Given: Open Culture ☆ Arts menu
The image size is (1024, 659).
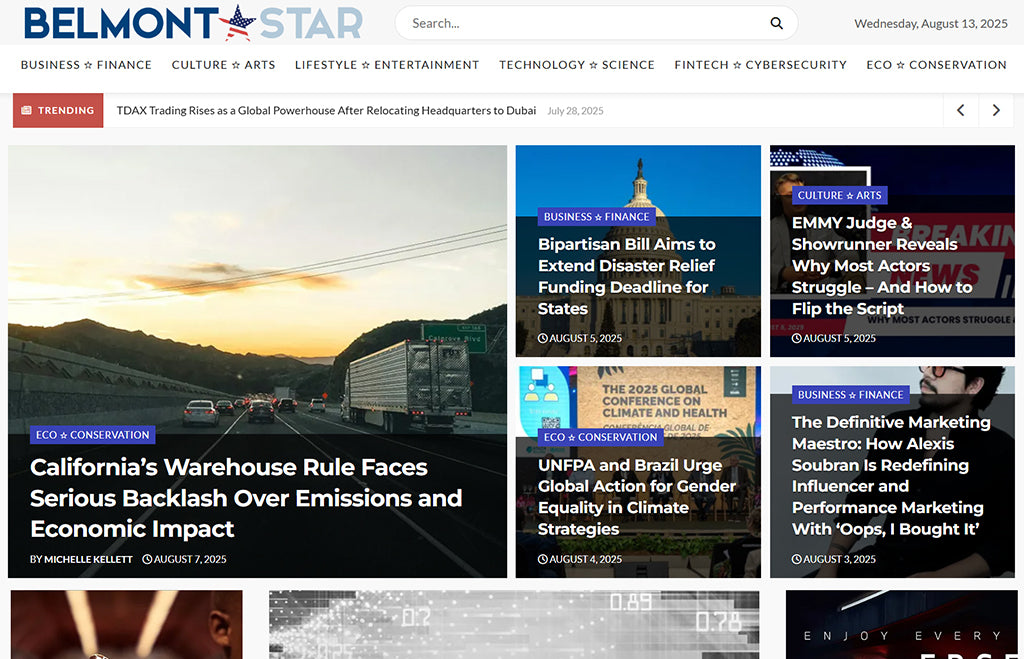Looking at the screenshot, I should coord(223,65).
